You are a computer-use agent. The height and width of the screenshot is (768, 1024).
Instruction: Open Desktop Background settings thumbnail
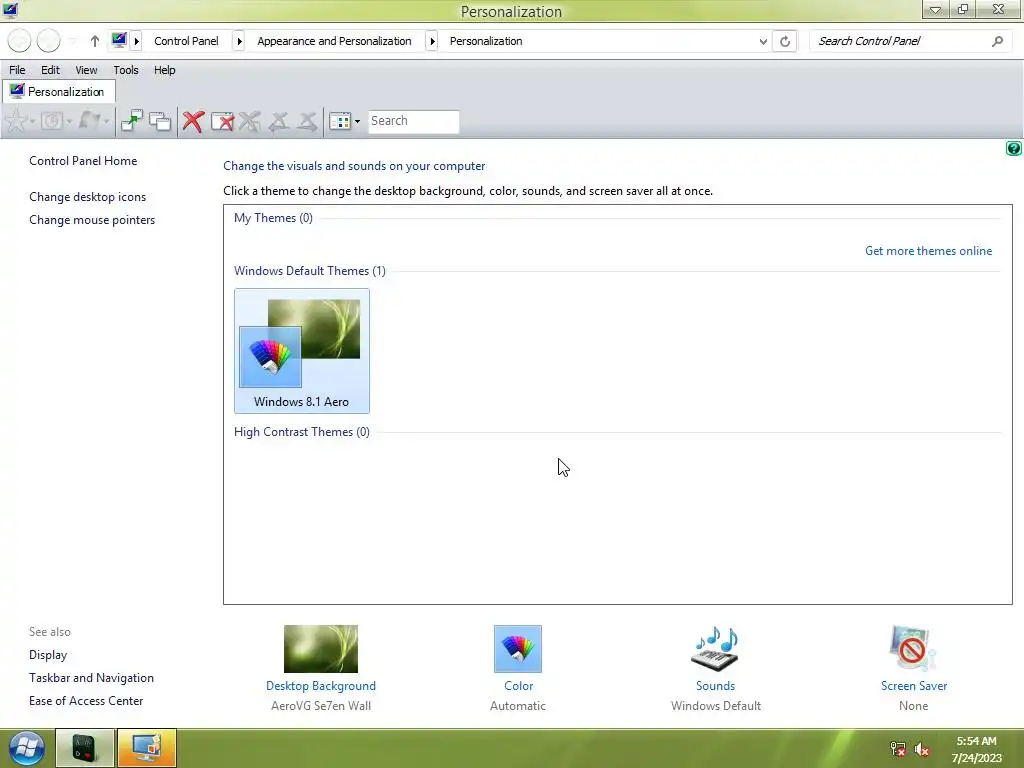tap(321, 648)
